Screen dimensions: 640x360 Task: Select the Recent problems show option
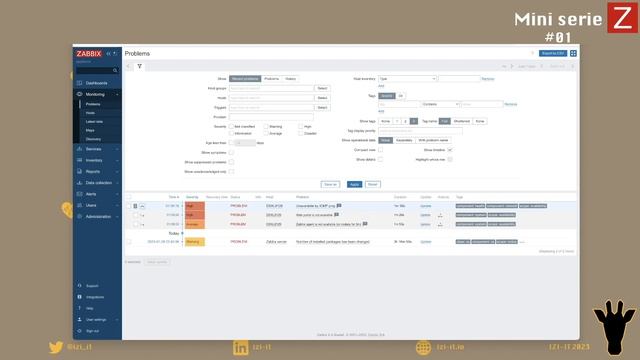point(245,78)
